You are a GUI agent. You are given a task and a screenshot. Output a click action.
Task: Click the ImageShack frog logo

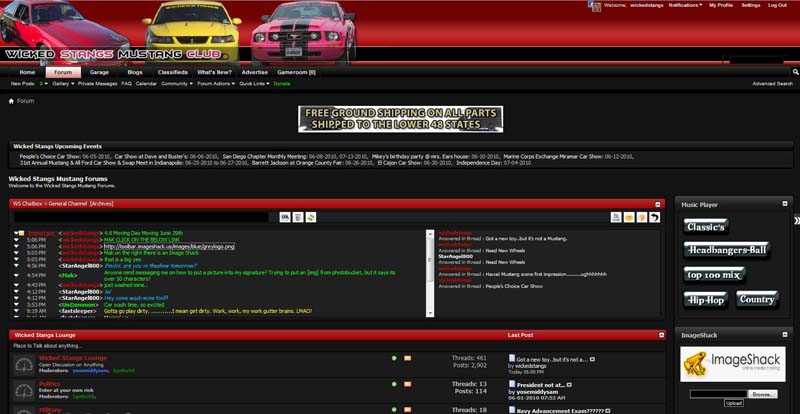(x=696, y=363)
